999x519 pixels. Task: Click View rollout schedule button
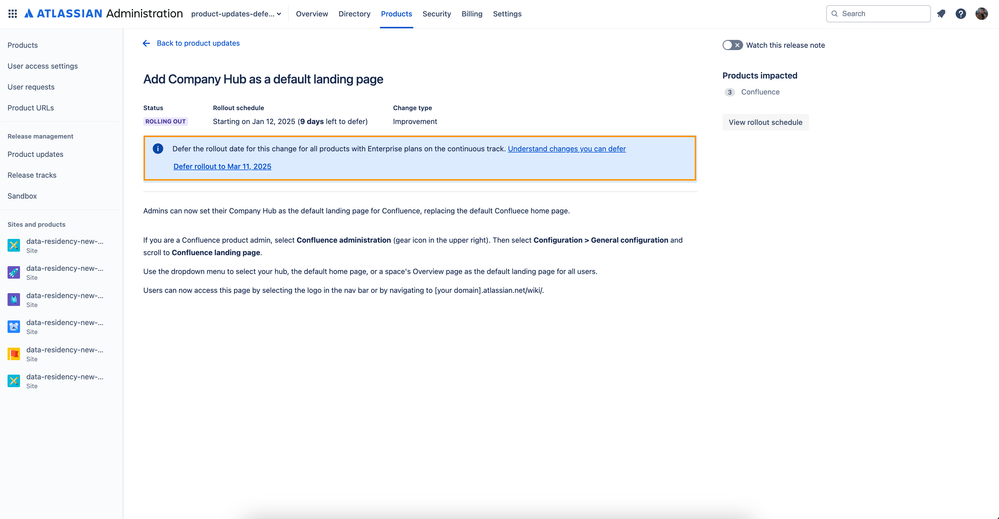click(765, 122)
